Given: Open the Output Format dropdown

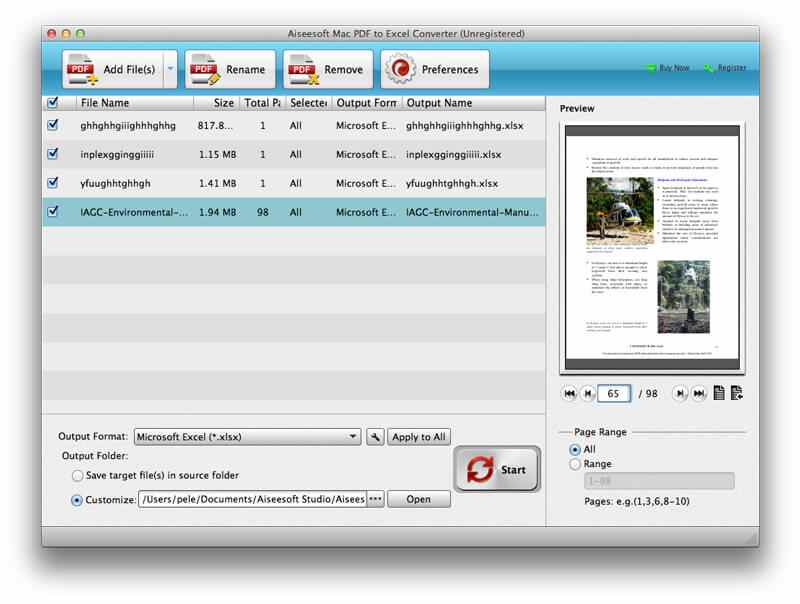Looking at the screenshot, I should click(245, 436).
